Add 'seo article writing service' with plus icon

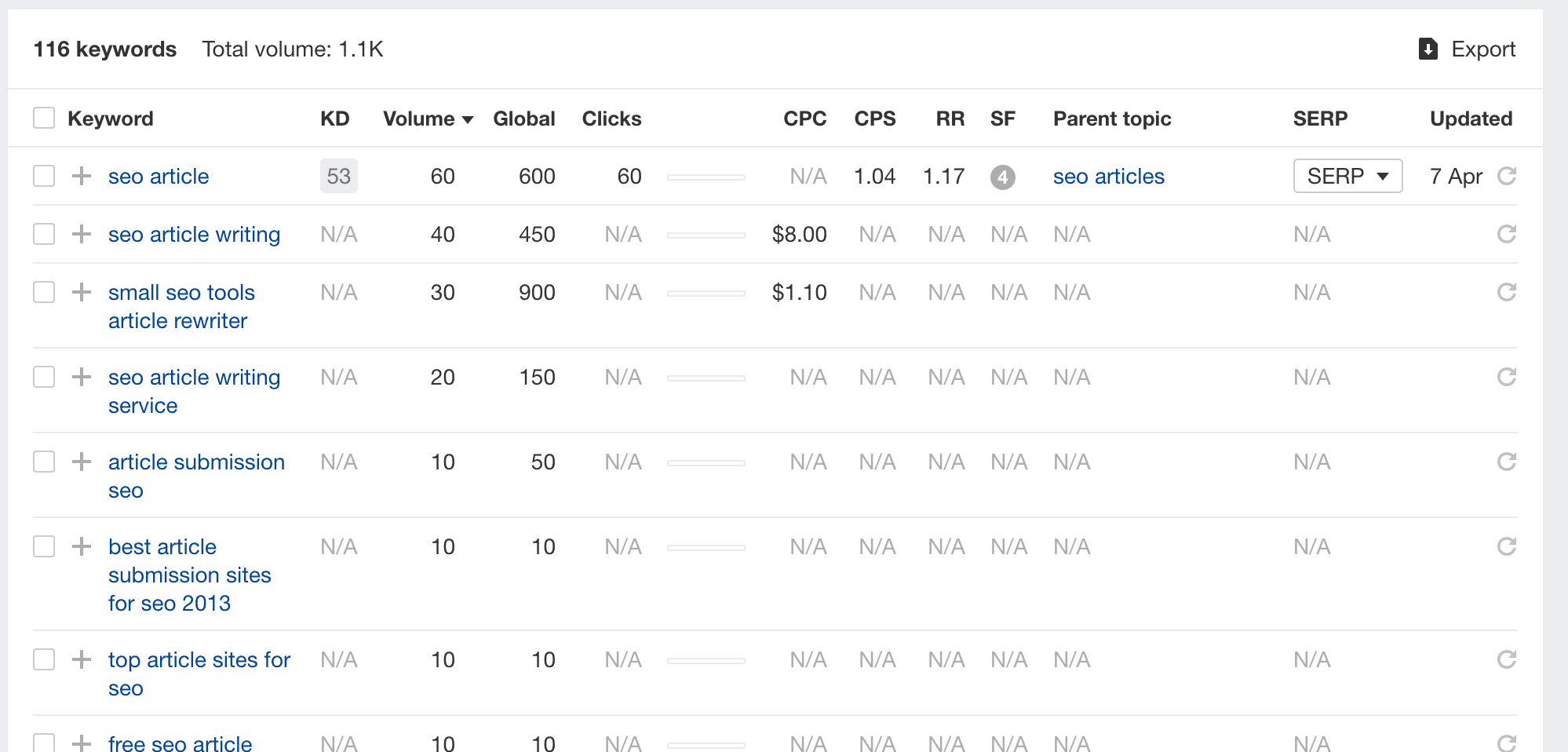[x=82, y=377]
